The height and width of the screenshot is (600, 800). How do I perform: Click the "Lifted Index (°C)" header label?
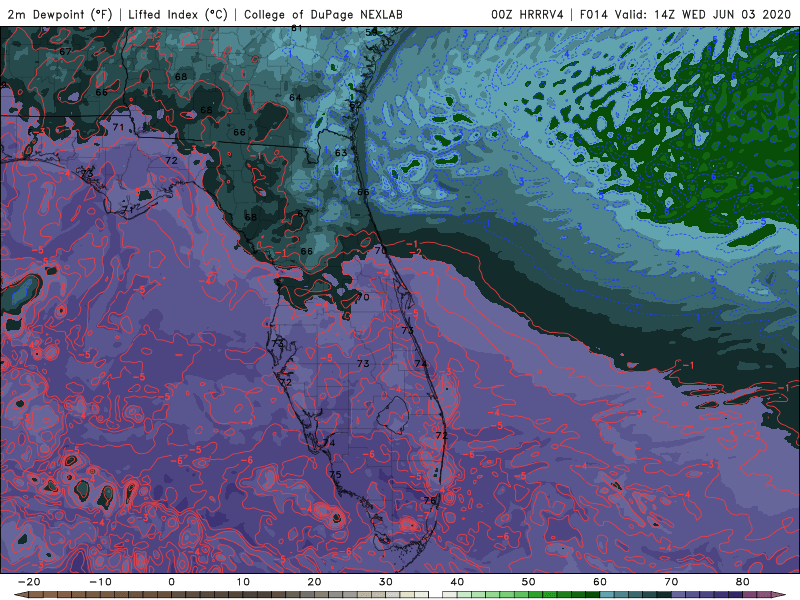(178, 14)
